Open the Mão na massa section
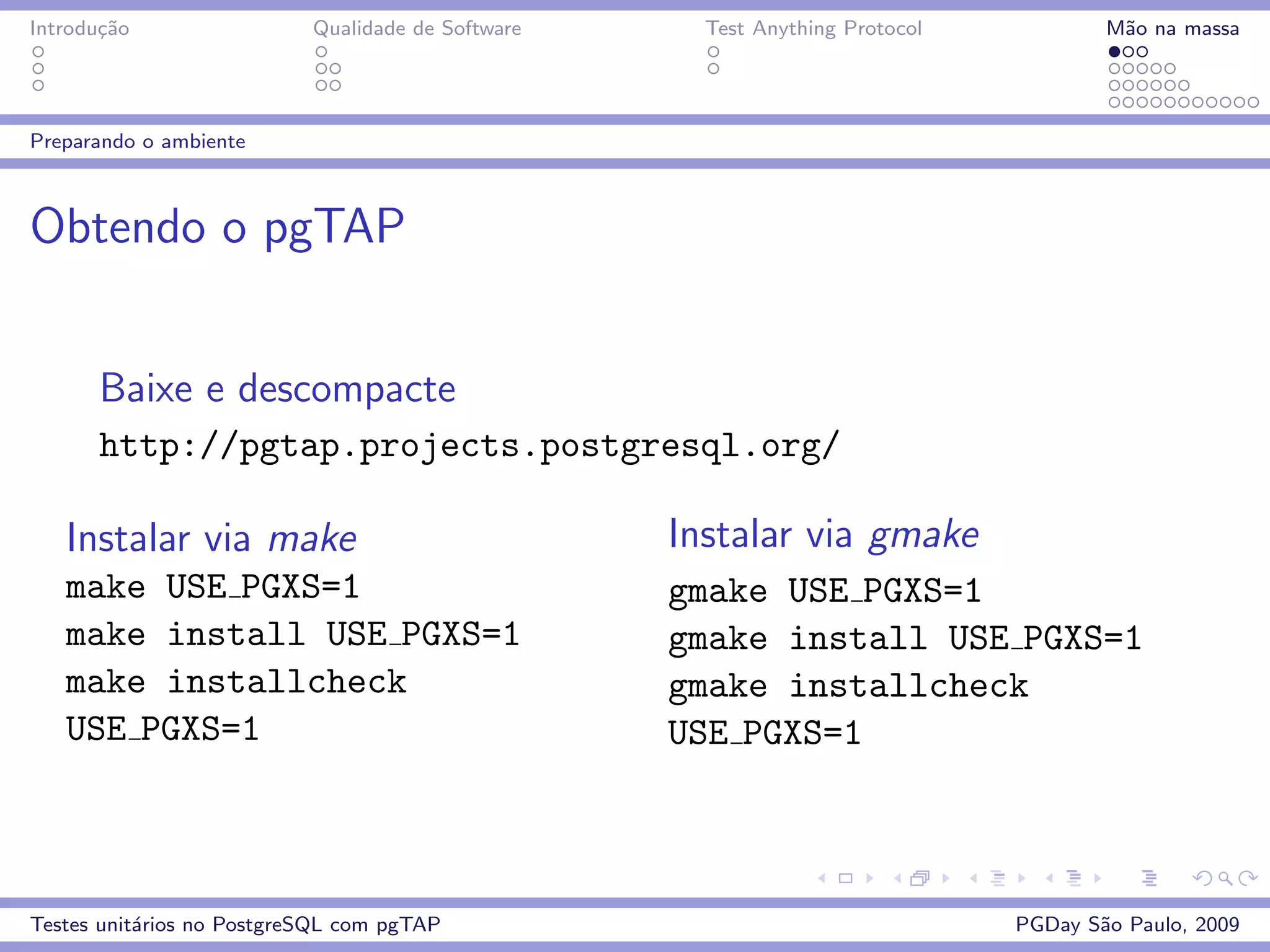Screen dimensions: 1270x952 1173,29
